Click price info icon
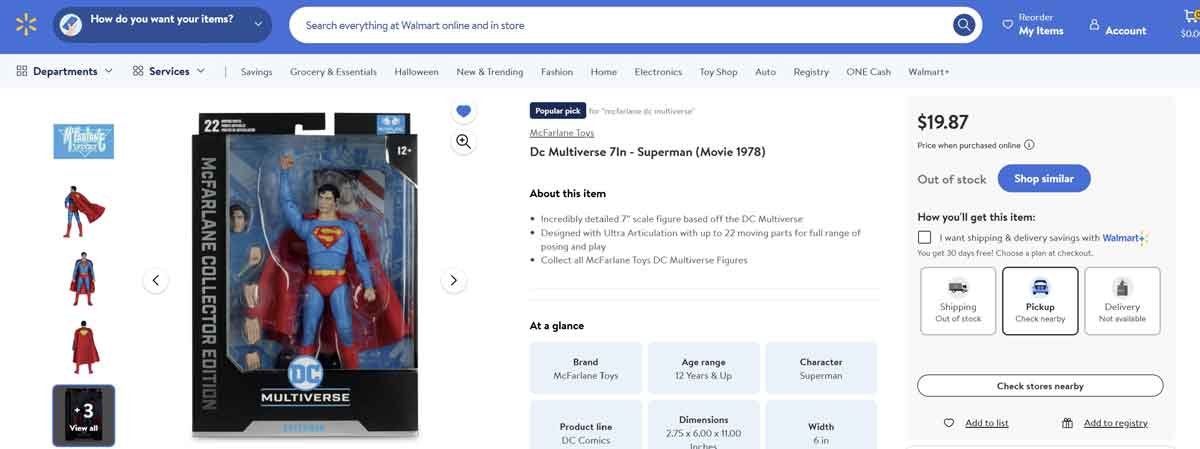Viewport: 1200px width, 449px height. [1029, 145]
